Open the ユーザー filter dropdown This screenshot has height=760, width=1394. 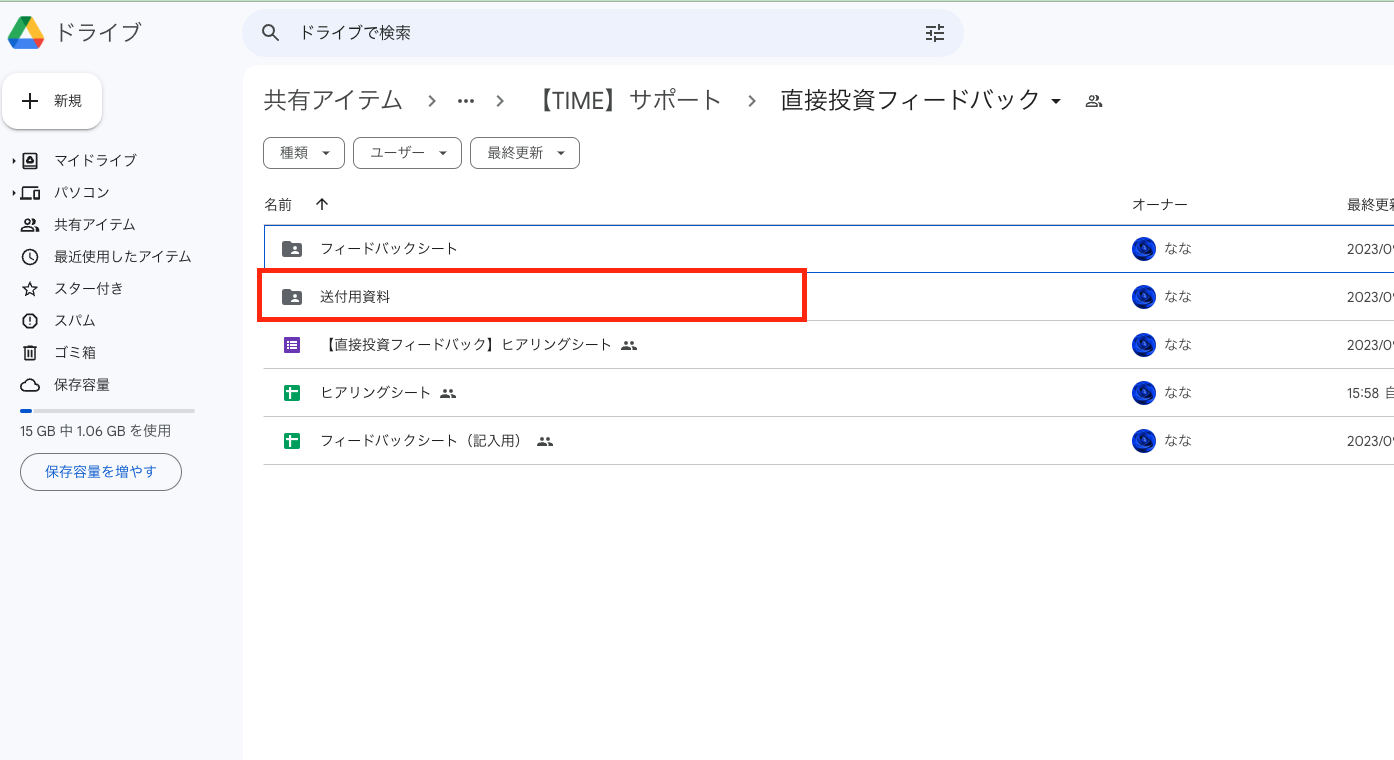[407, 152]
